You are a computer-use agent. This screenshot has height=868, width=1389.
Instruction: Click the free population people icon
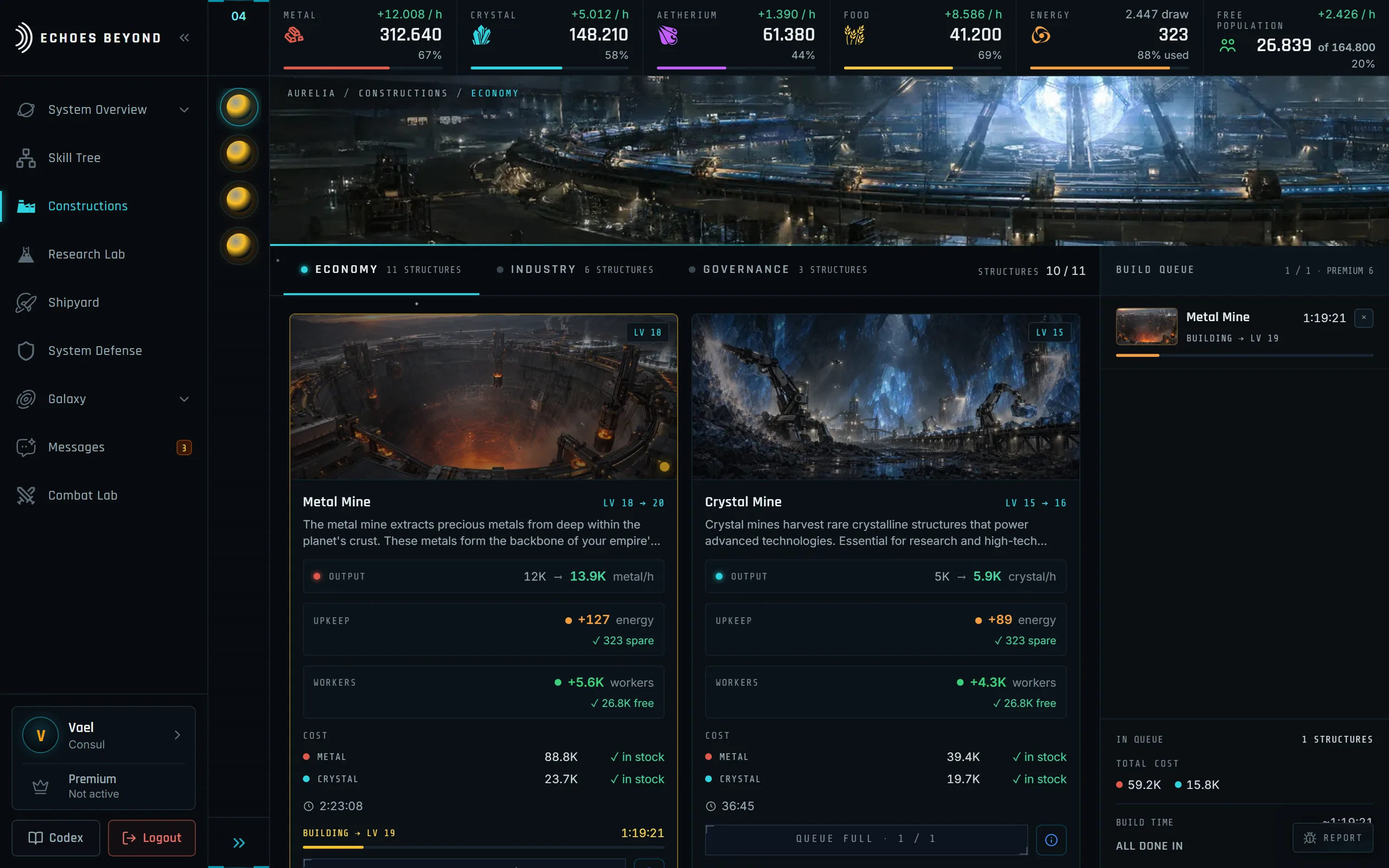(1227, 46)
